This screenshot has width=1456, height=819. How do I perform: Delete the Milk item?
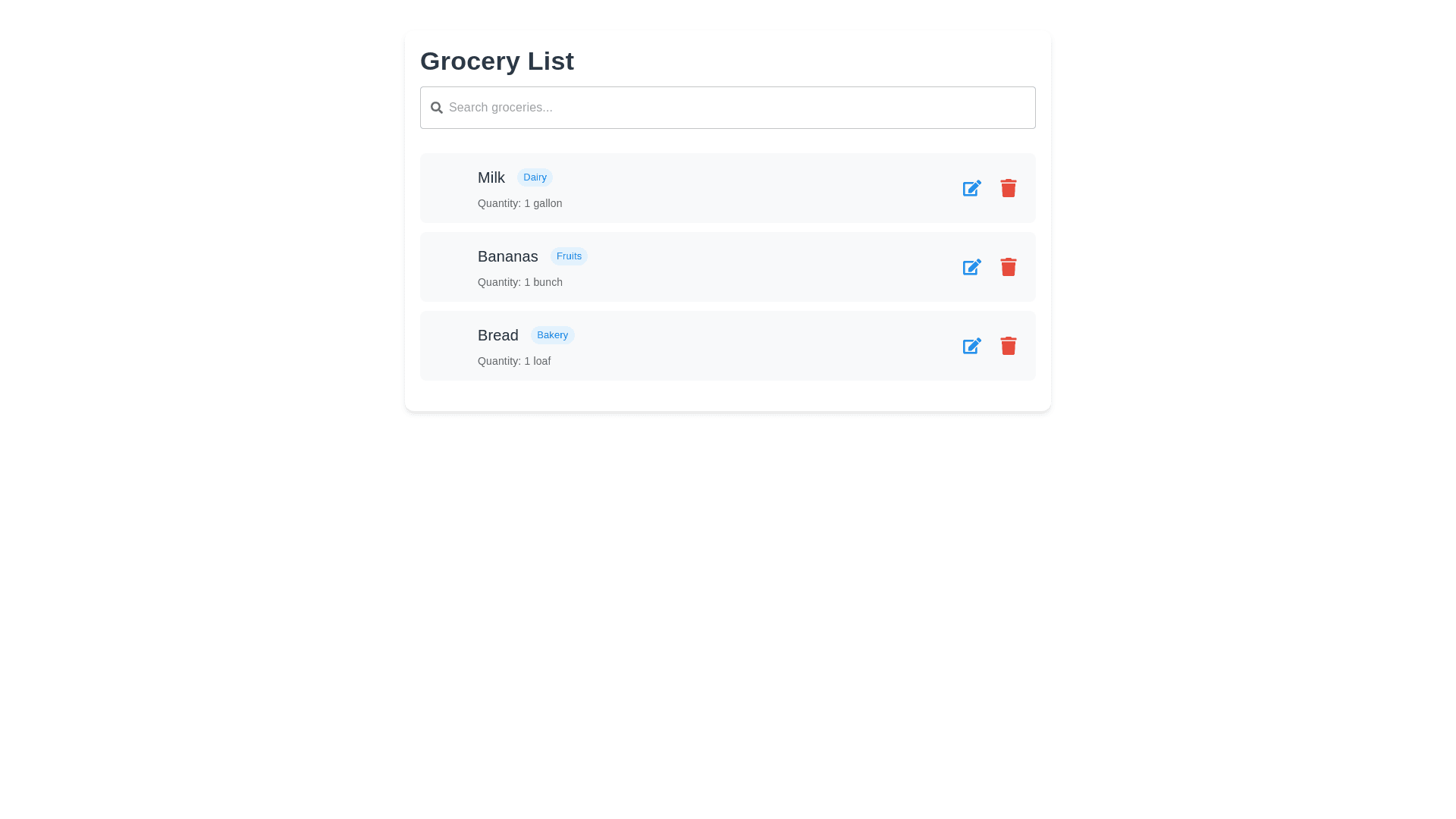click(x=1008, y=188)
